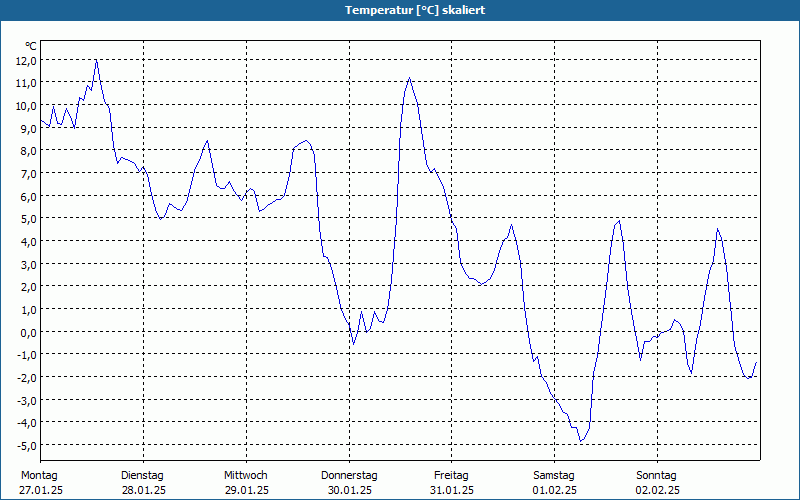The width and height of the screenshot is (800, 500).
Task: Click the -5 °C minimum on Saturday's curve
Action: tap(580, 441)
